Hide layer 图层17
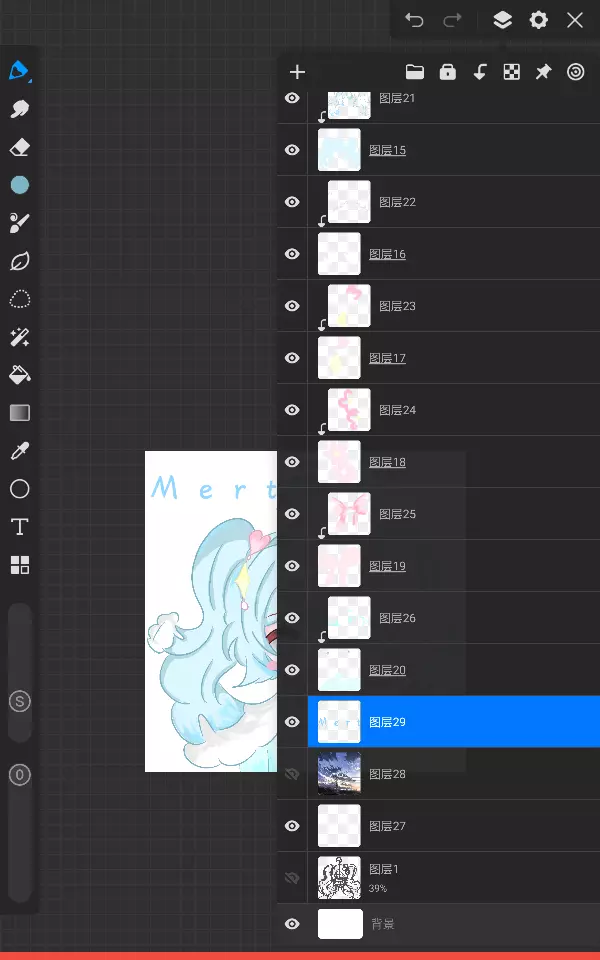The width and height of the screenshot is (600, 960). pos(292,358)
